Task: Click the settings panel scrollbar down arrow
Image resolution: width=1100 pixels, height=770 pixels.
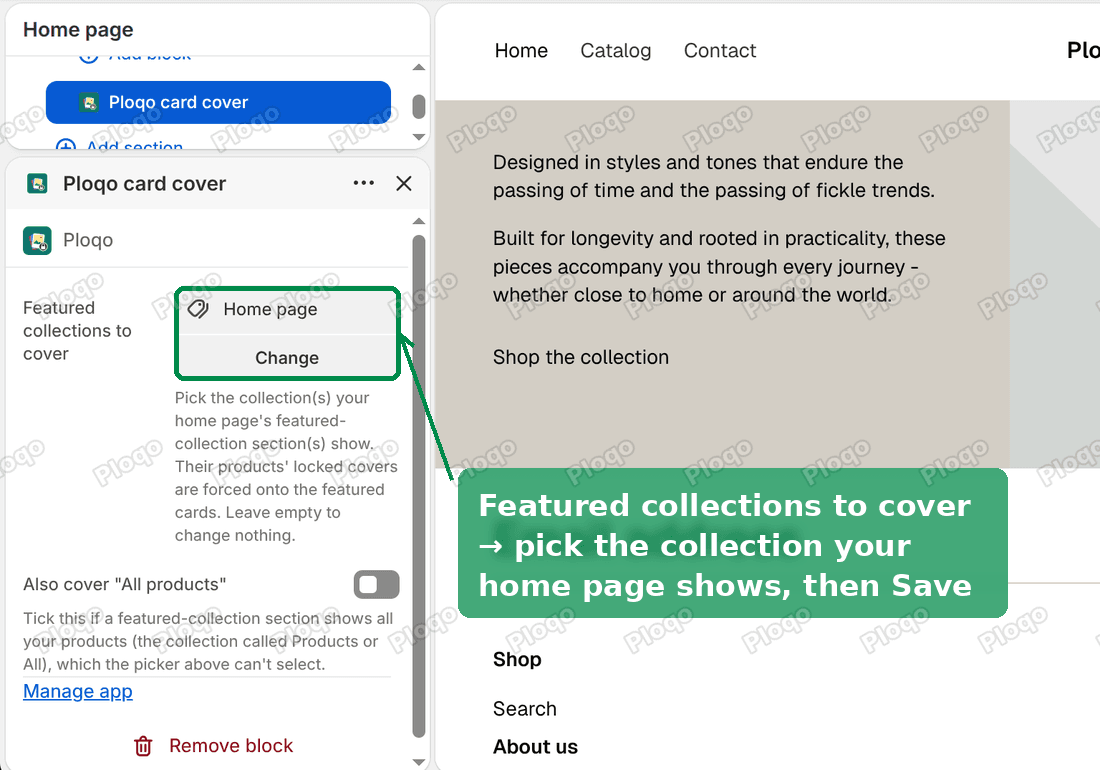Action: pyautogui.click(x=419, y=762)
